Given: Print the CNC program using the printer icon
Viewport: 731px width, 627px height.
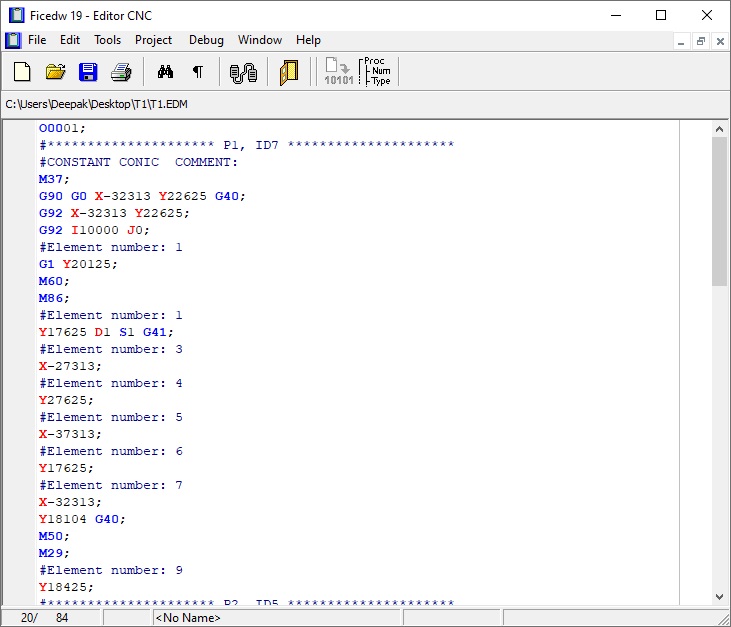Looking at the screenshot, I should (x=121, y=72).
